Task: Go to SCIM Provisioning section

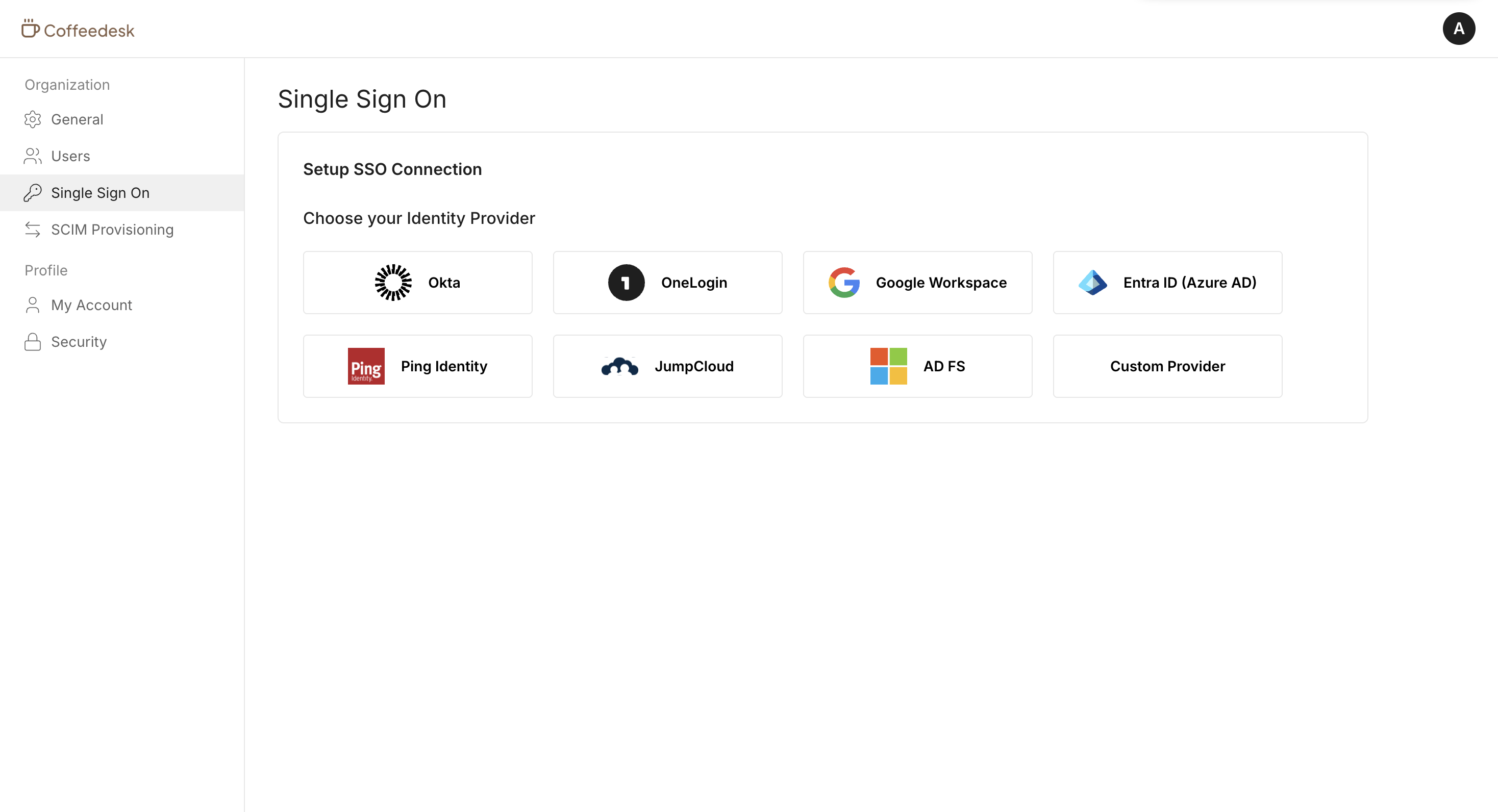Action: point(112,230)
